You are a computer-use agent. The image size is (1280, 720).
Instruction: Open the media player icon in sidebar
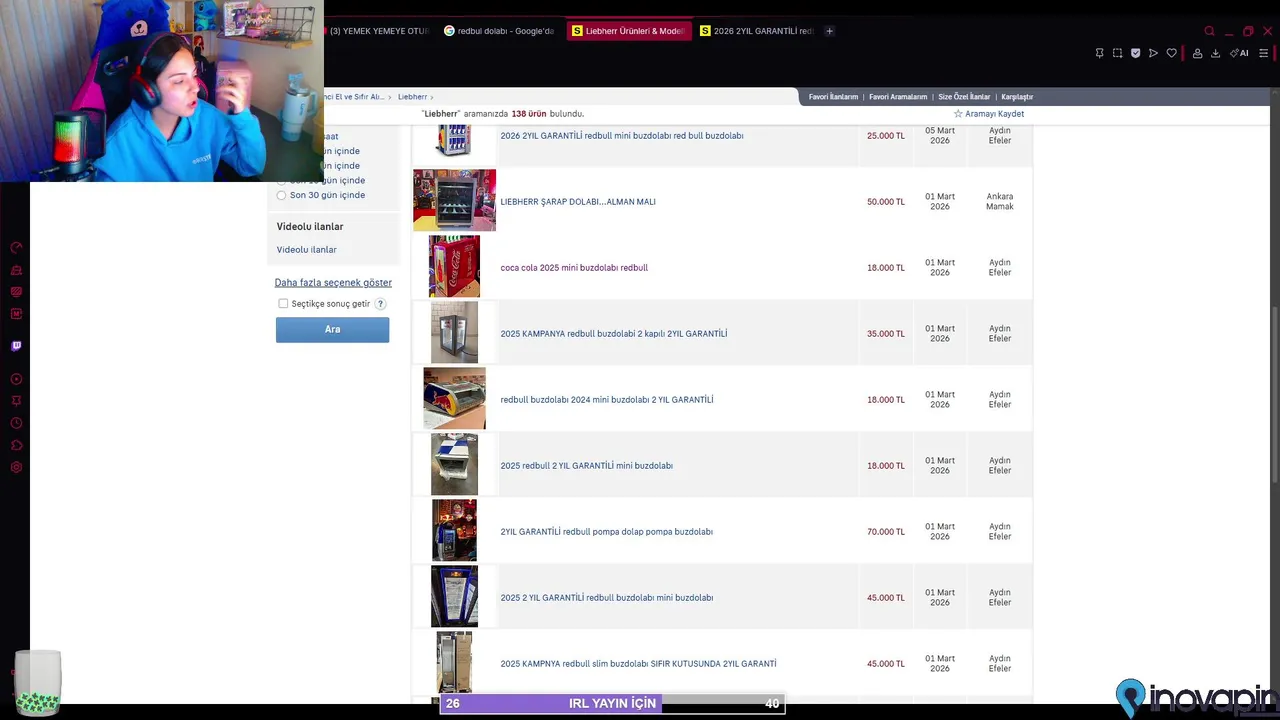tap(16, 379)
